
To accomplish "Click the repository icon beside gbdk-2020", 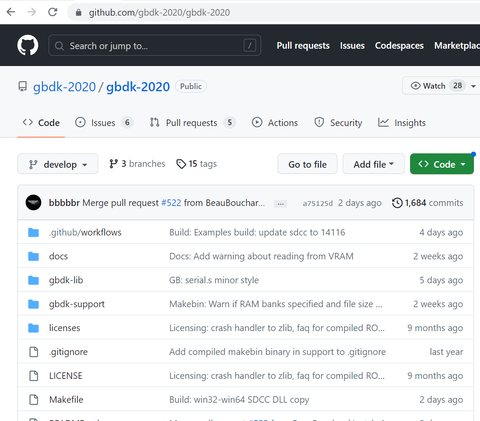I will (x=22, y=86).
